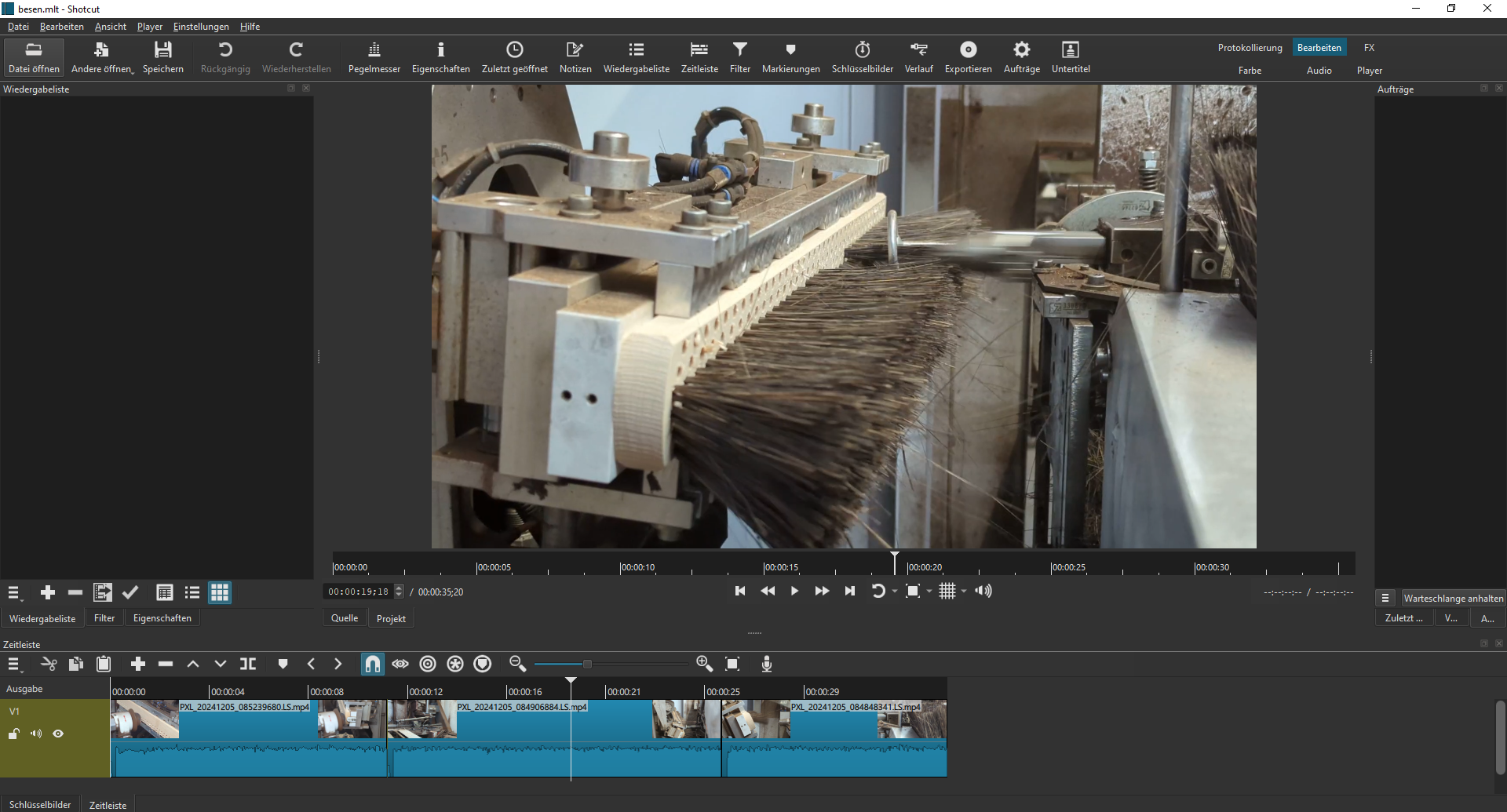Play the video in the player
The width and height of the screenshot is (1507, 812).
click(x=794, y=592)
